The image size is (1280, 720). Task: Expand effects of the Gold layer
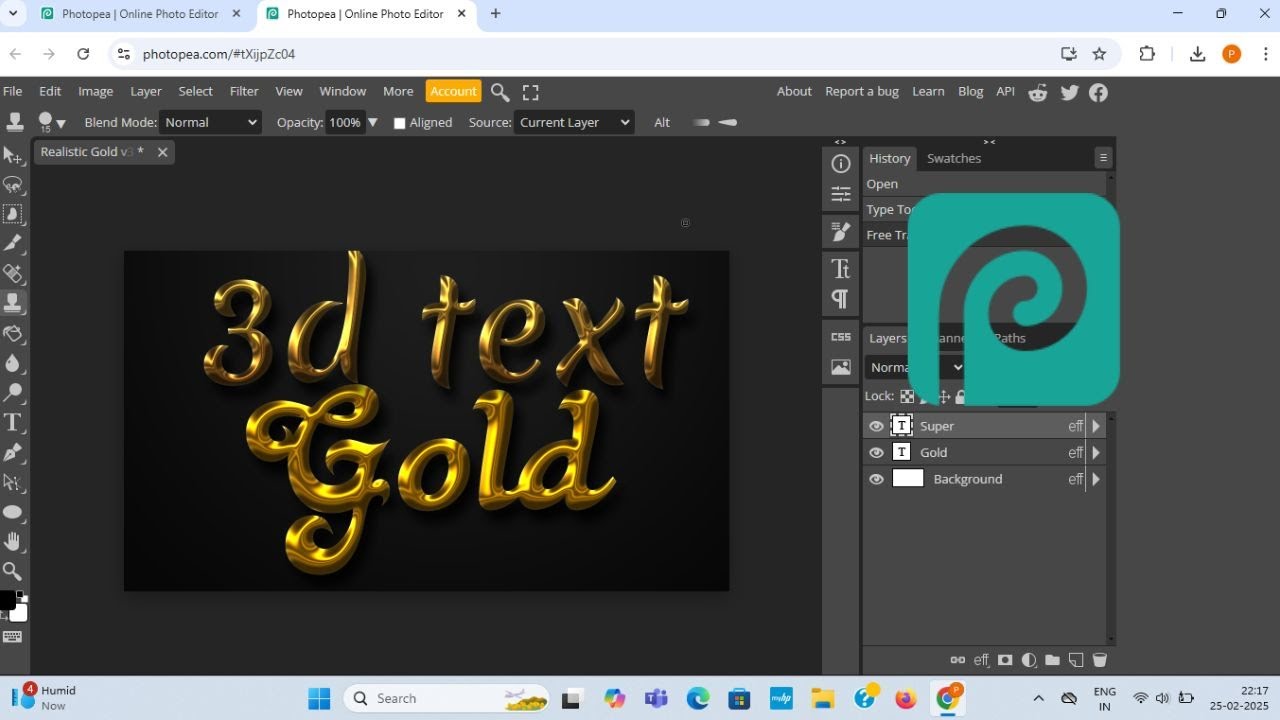1096,453
